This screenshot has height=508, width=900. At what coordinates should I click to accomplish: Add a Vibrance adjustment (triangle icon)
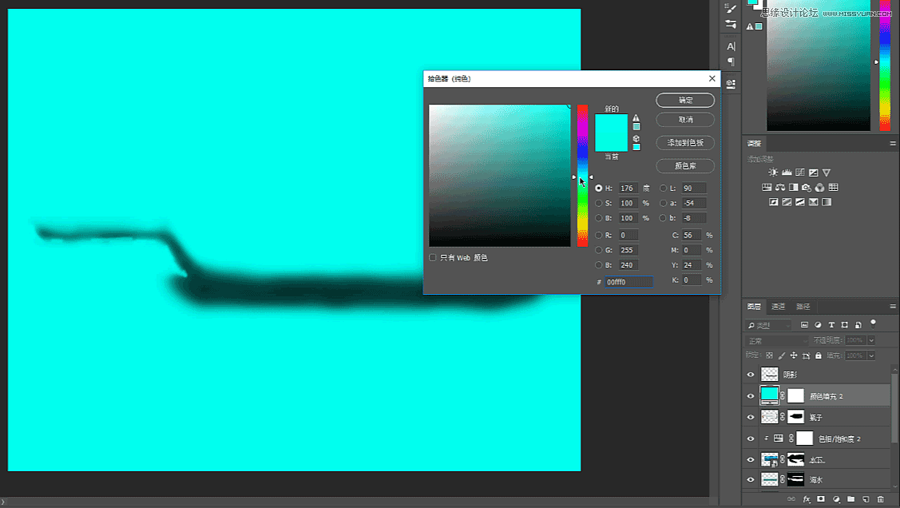[x=827, y=172]
